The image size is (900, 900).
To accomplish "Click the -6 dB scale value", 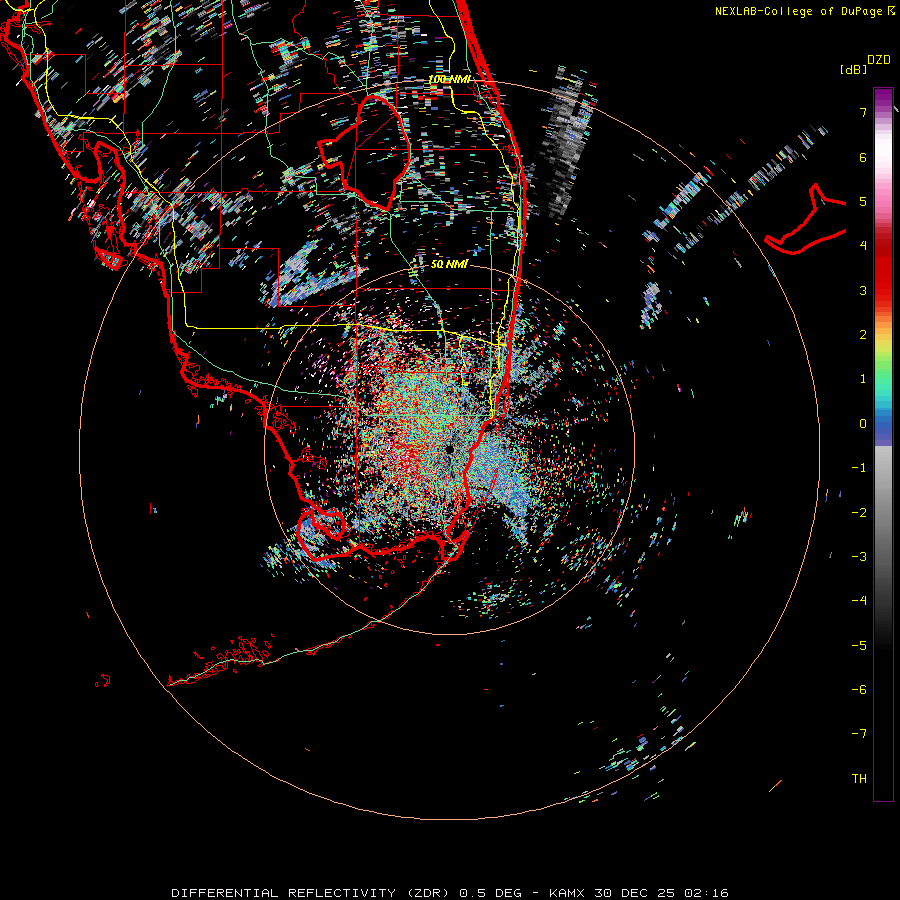I will [859, 689].
